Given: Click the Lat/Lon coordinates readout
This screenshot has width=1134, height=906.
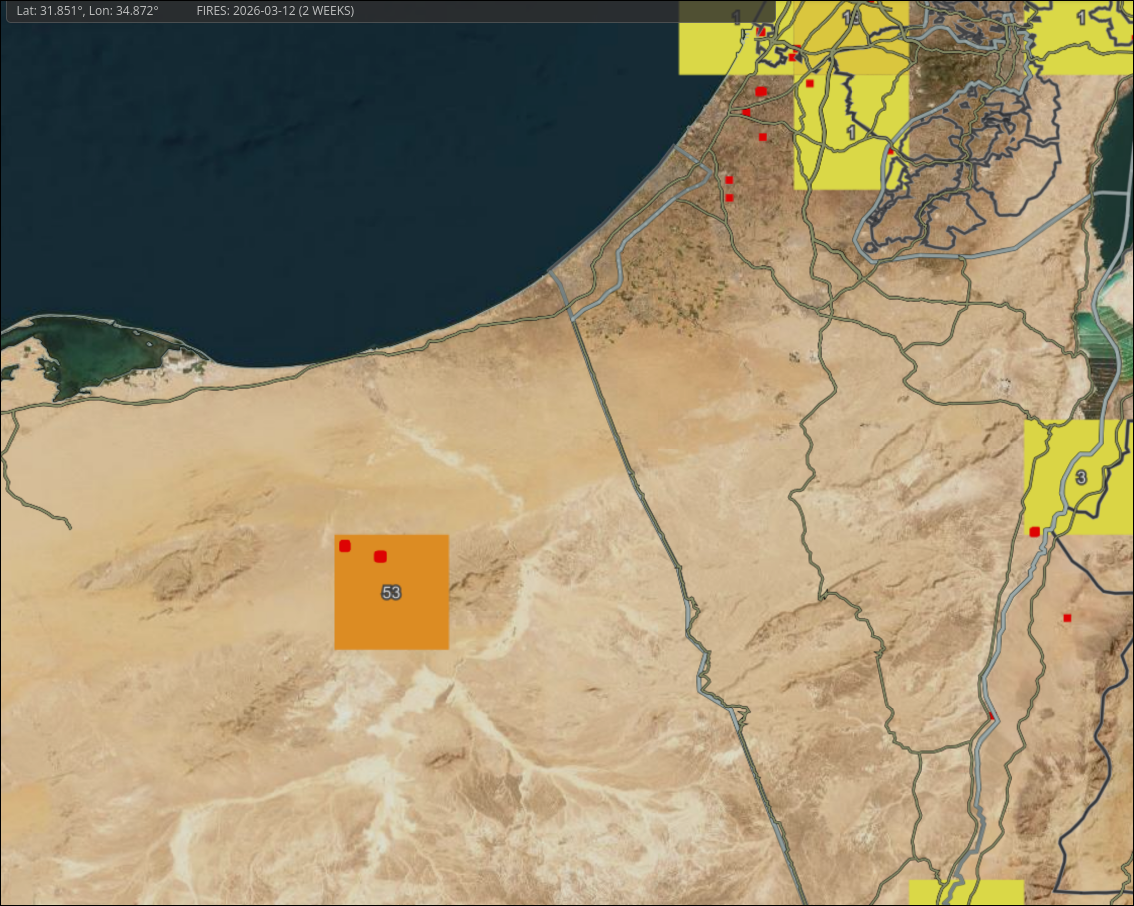Looking at the screenshot, I should pyautogui.click(x=88, y=11).
